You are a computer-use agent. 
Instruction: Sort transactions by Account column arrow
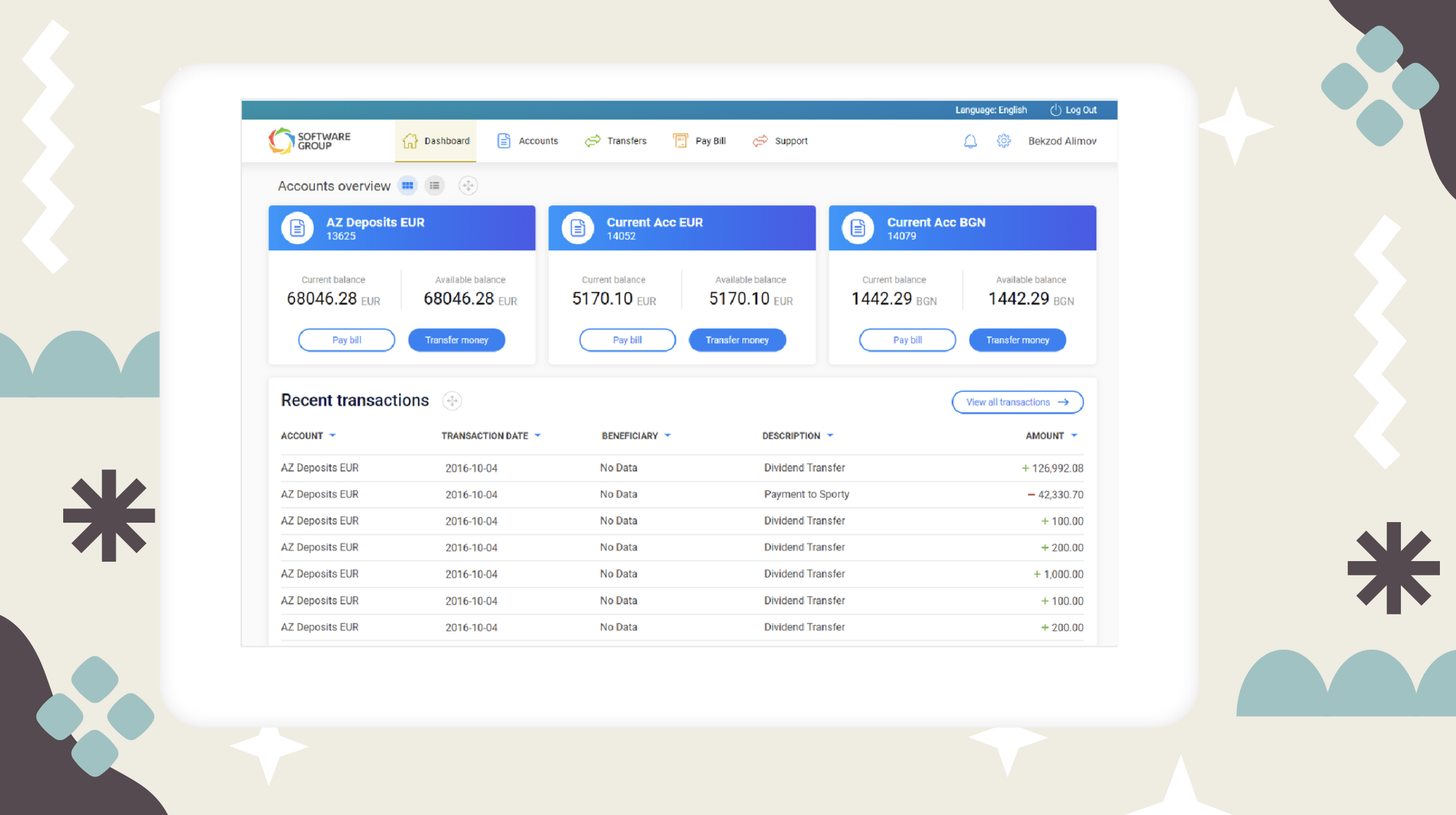[x=333, y=436]
